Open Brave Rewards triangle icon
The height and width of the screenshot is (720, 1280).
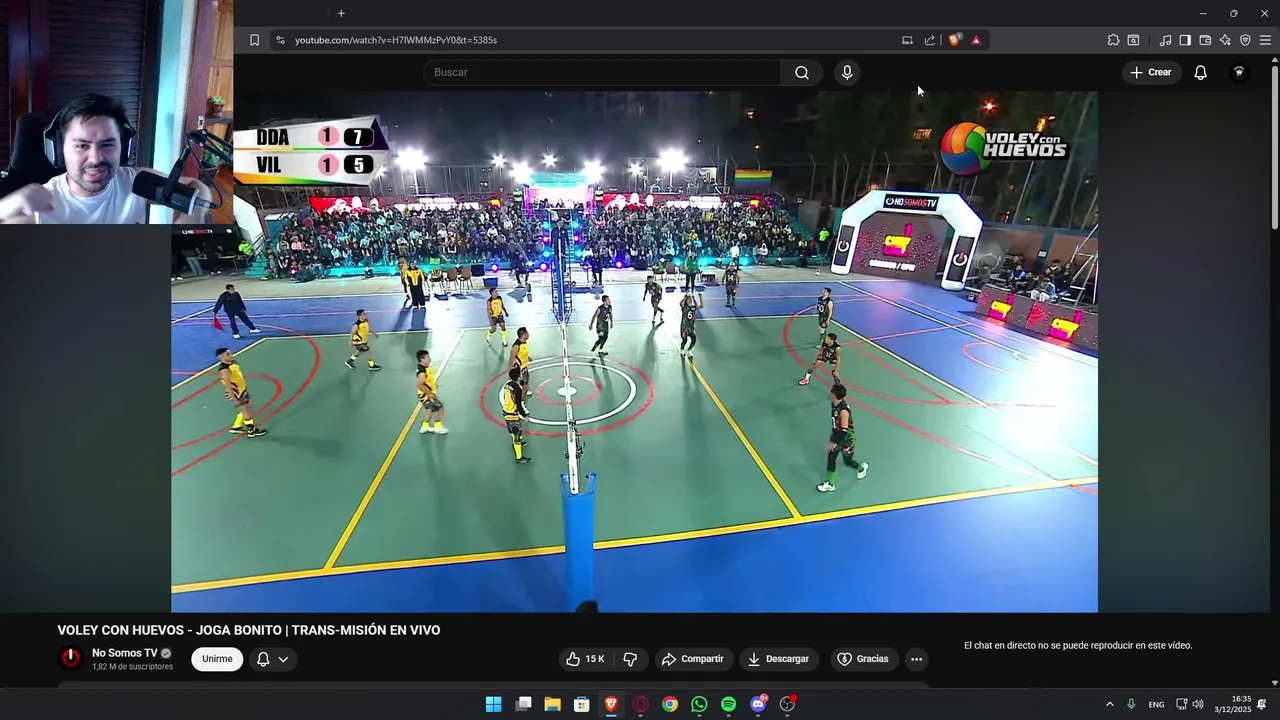(x=976, y=40)
